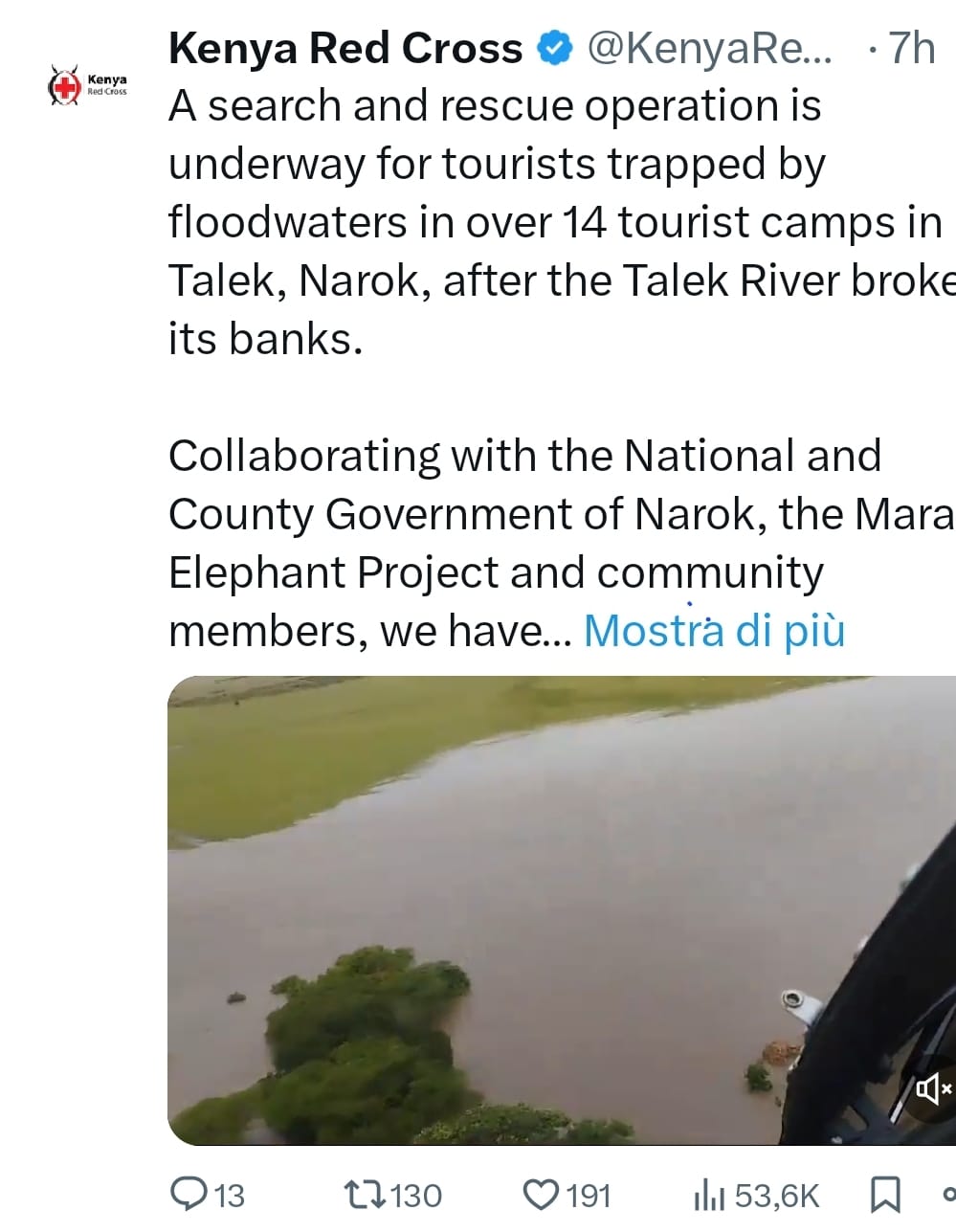Click the 191 likes count
Viewport: 956px width, 1232px height.
click(588, 1196)
